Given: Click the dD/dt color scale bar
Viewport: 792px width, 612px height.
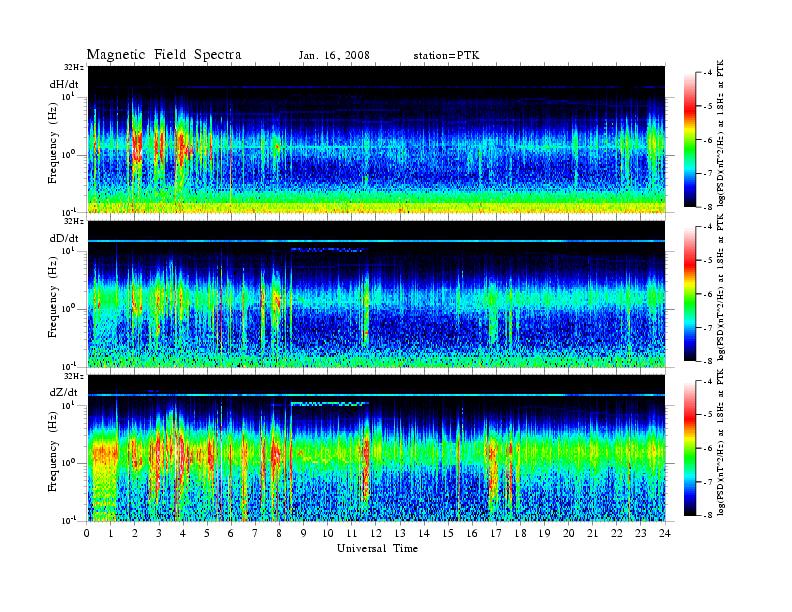Looking at the screenshot, I should click(x=690, y=294).
